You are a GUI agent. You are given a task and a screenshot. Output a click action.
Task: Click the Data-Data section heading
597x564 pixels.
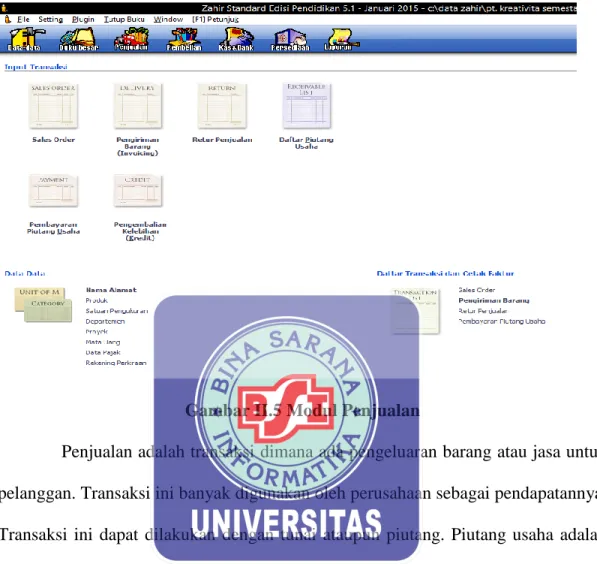click(x=25, y=273)
